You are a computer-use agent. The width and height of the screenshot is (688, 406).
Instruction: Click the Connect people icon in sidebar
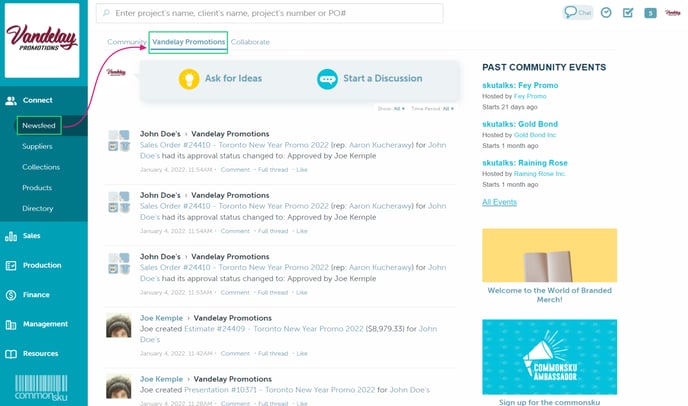11,101
